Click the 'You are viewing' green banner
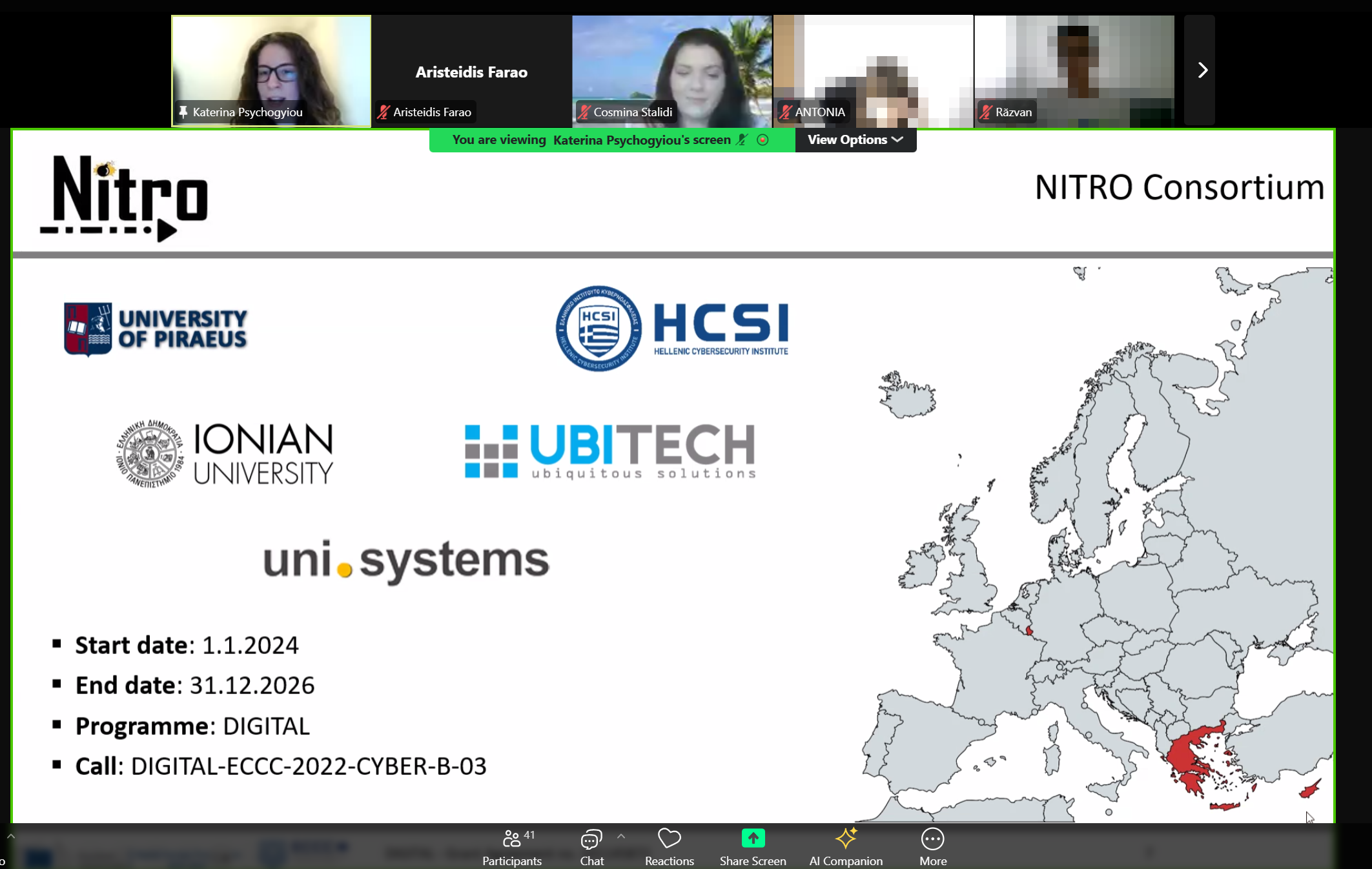Viewport: 1372px width, 869px height. 612,140
